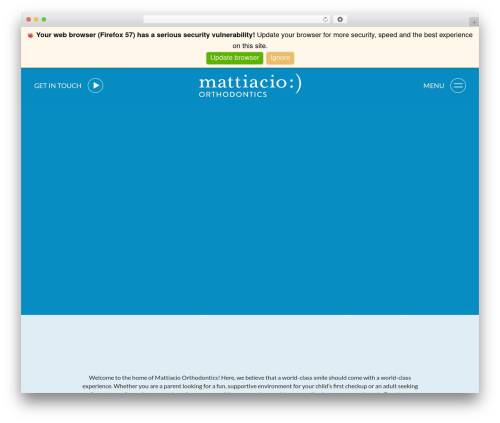Image resolution: width=500 pixels, height=423 pixels.
Task: Open the Get In Touch link
Action: 58,86
